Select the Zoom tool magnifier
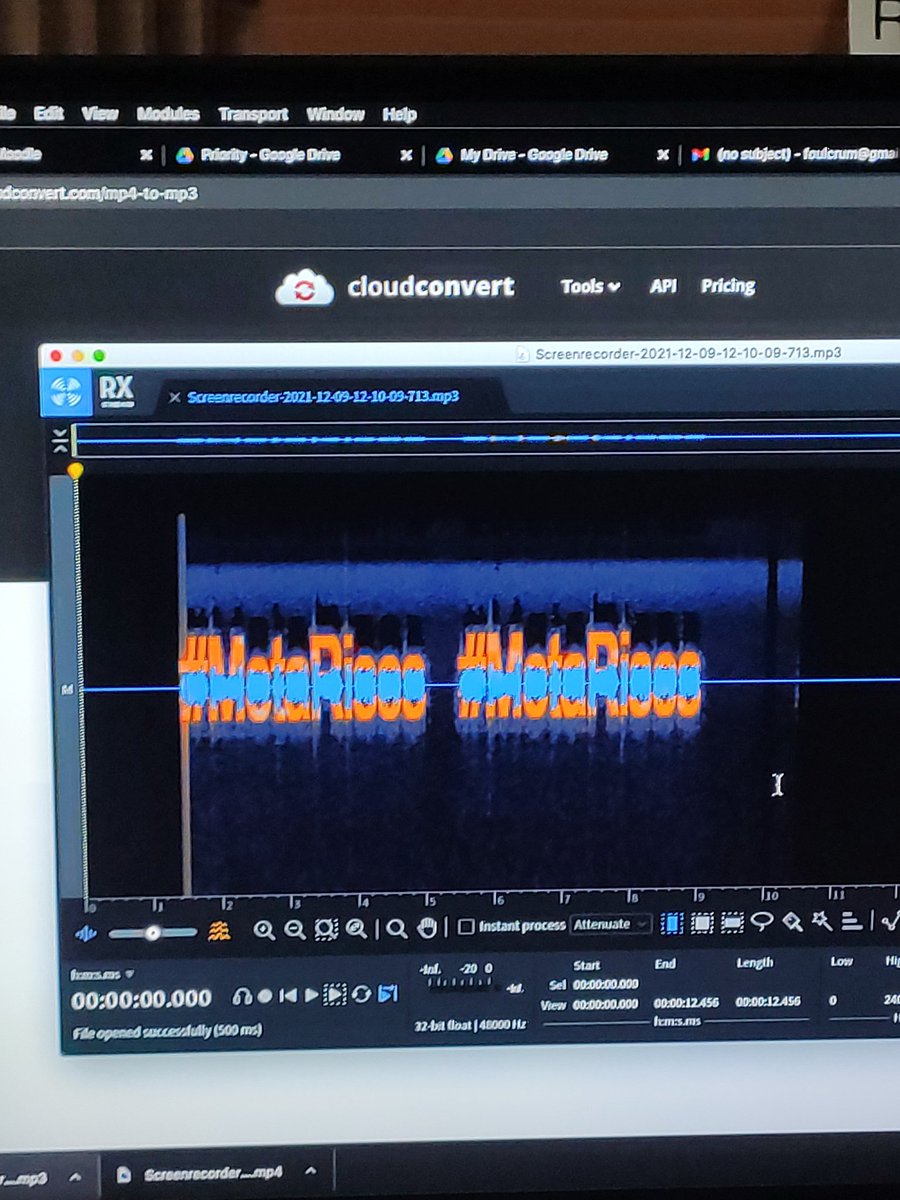The height and width of the screenshot is (1200, 900). coord(397,928)
